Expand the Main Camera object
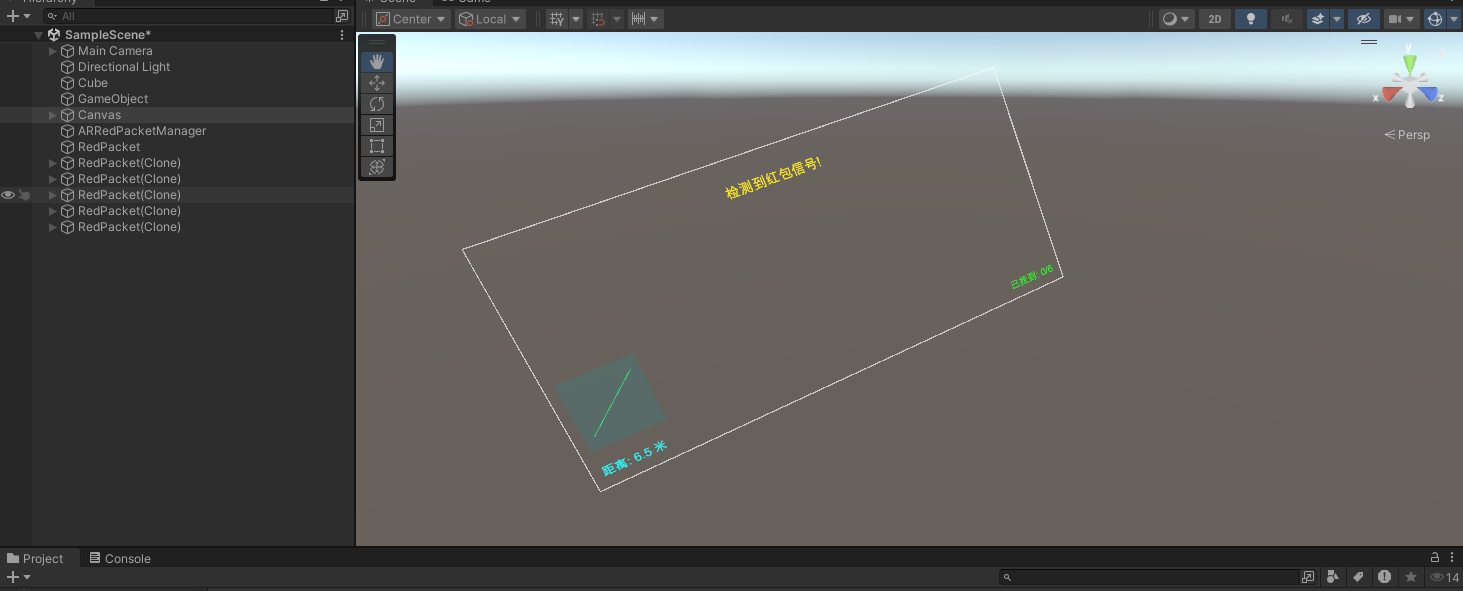Screen dimensions: 1463x591 tap(53, 51)
